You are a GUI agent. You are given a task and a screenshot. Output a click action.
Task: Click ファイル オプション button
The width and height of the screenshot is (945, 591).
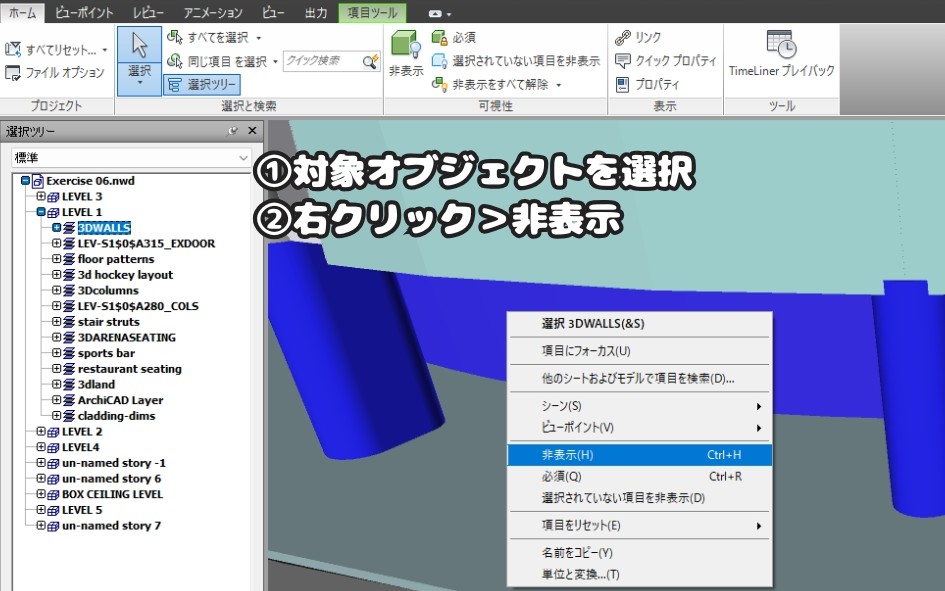[55, 73]
